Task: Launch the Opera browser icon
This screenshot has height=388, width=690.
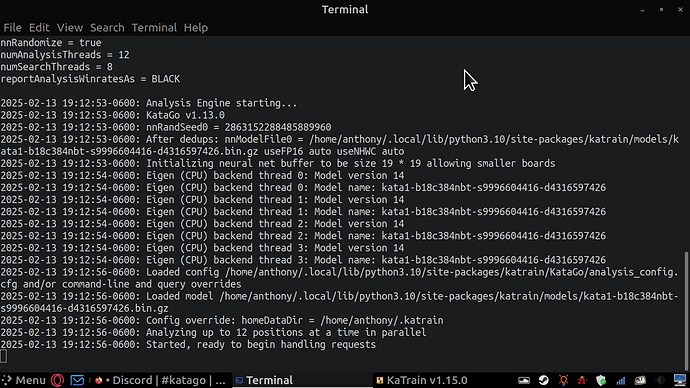Action: point(58,380)
